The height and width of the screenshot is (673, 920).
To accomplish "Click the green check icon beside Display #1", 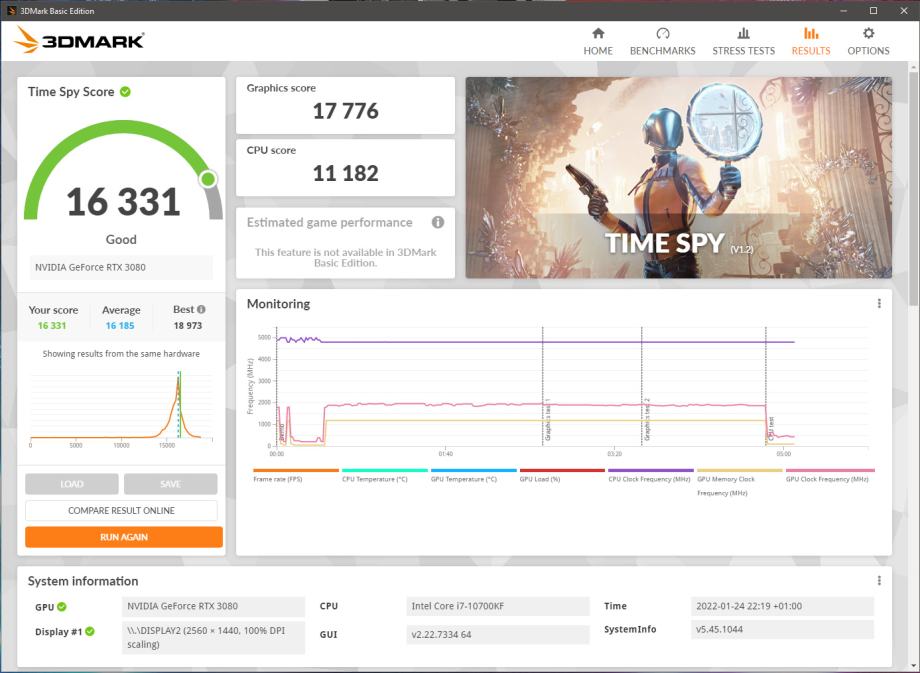I will pyautogui.click(x=90, y=631).
